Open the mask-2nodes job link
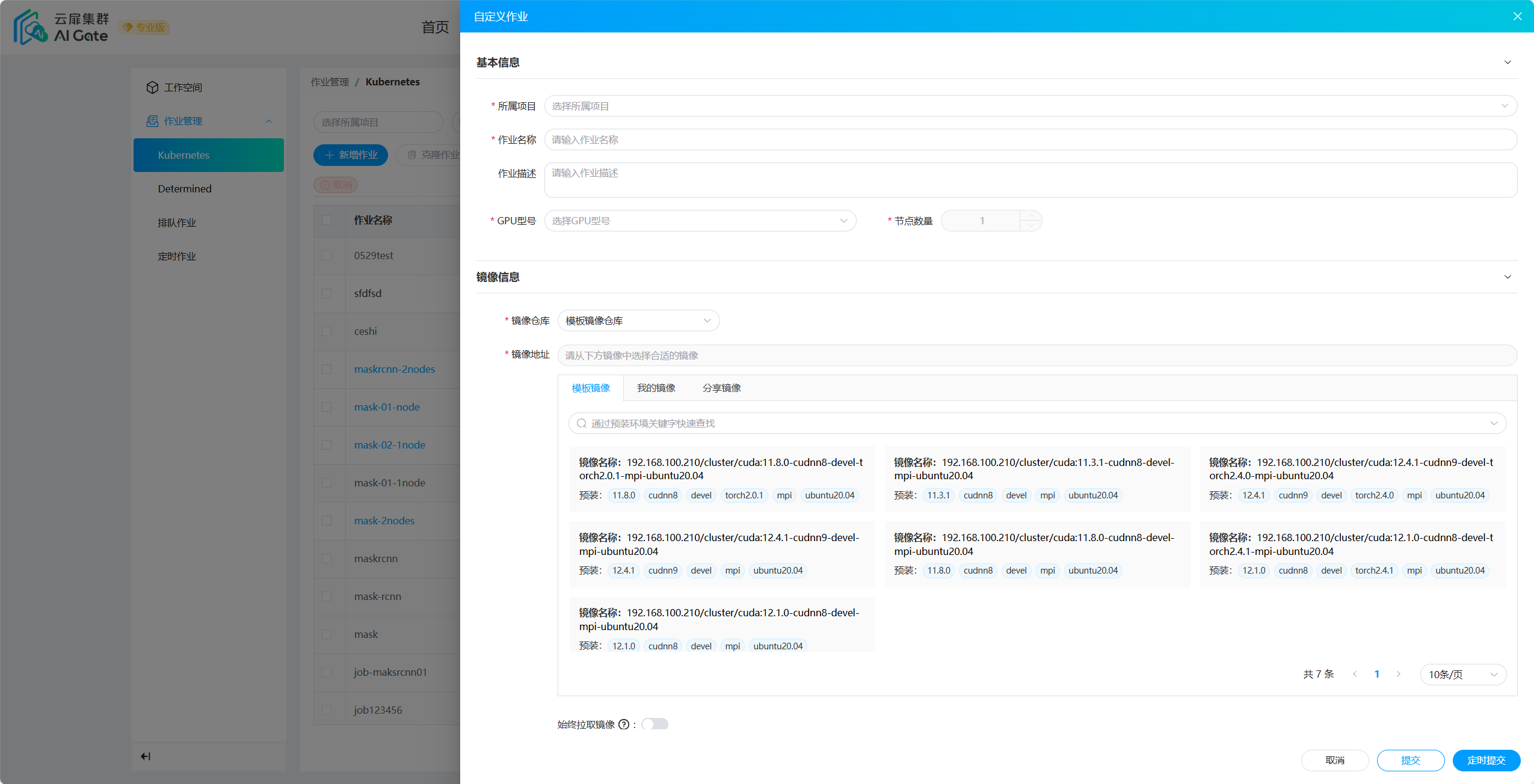Screen dimensions: 1534x784 384,521
